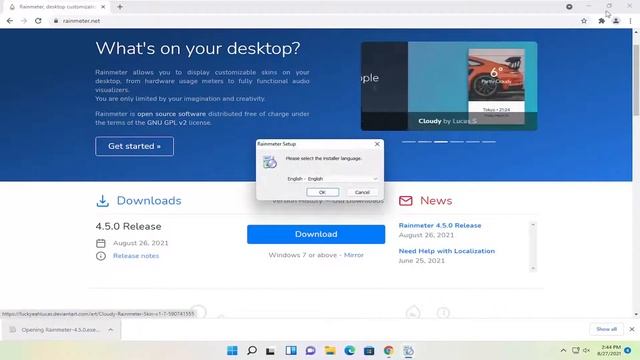Open the browser extensions puzzle icon
This screenshot has width=640, height=360.
point(601,21)
